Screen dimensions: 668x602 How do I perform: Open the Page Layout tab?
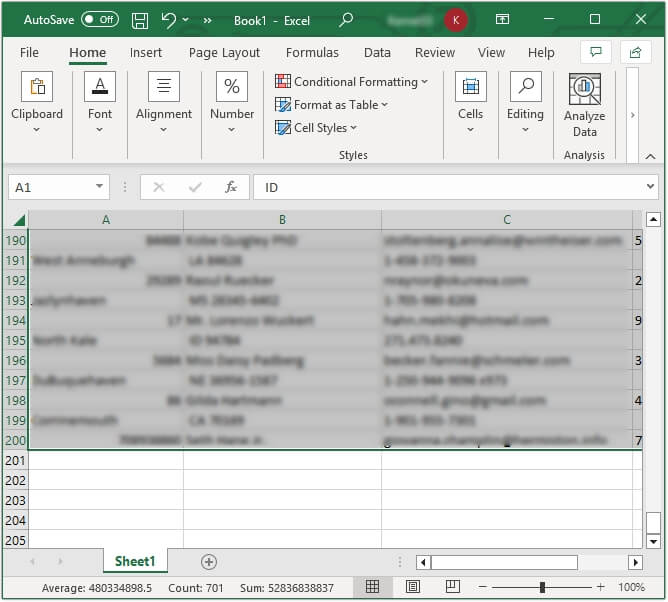click(x=224, y=52)
